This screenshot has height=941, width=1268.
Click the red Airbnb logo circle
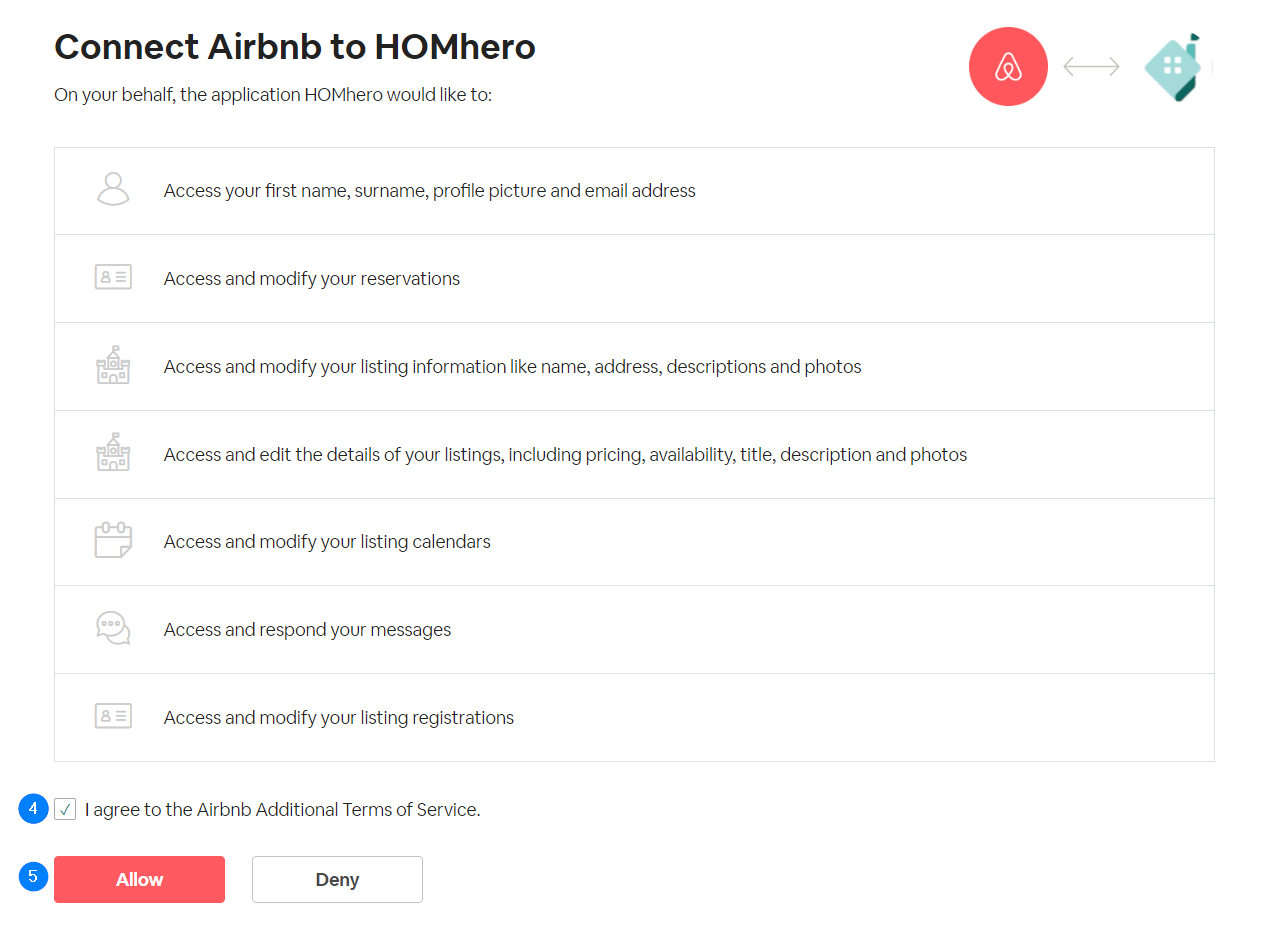(1008, 66)
